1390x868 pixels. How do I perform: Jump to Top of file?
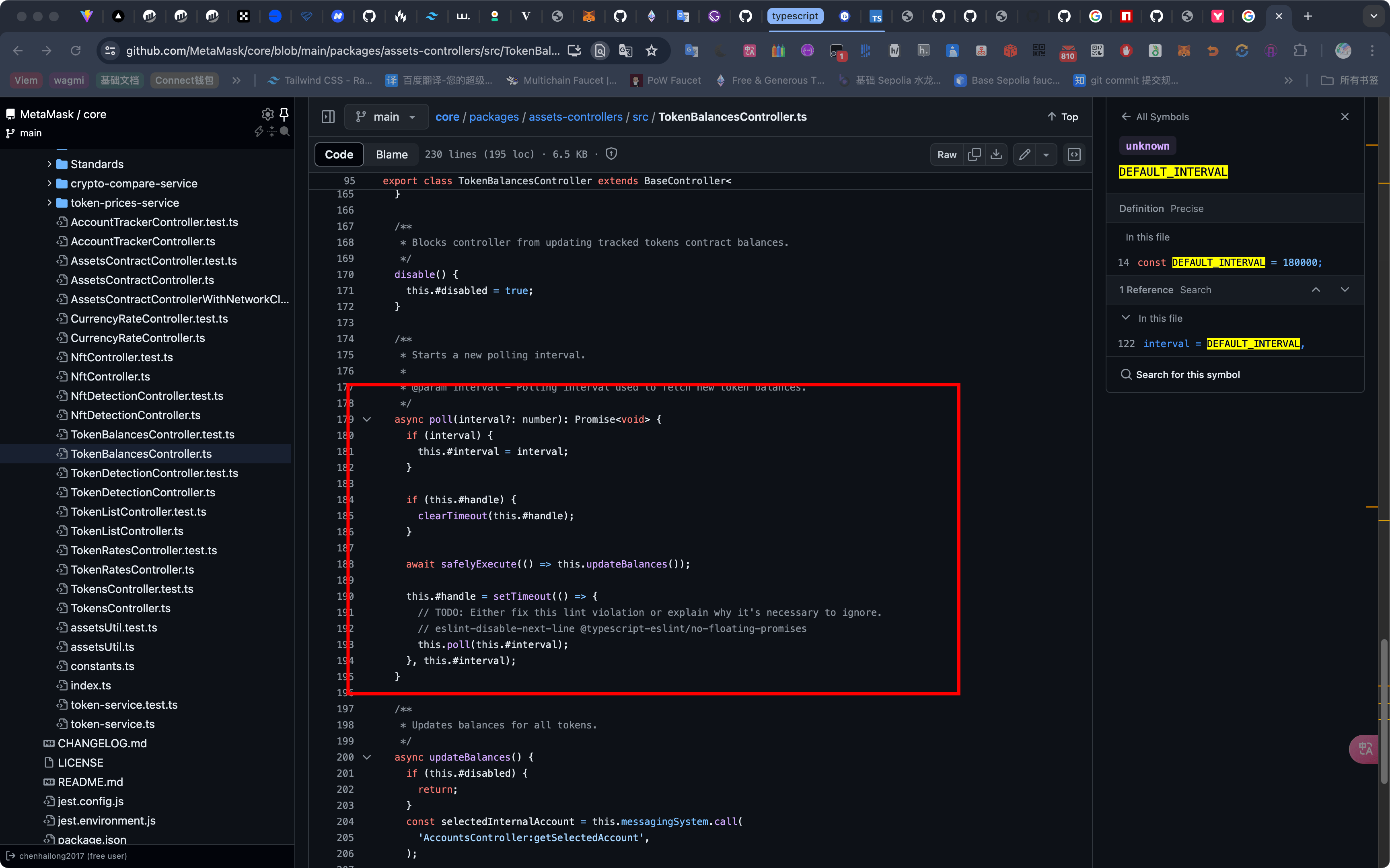point(1062,117)
